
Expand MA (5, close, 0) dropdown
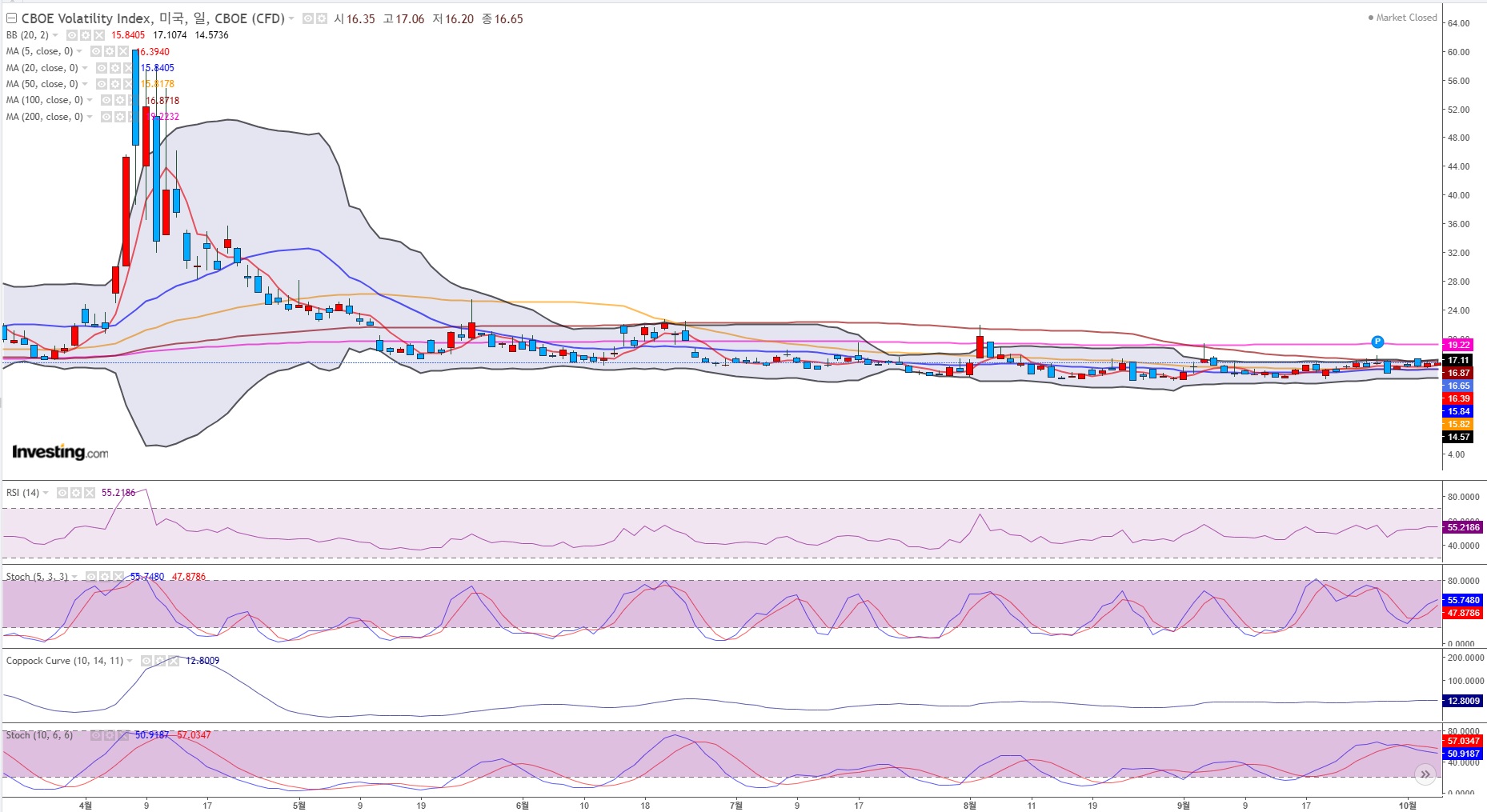[79, 51]
